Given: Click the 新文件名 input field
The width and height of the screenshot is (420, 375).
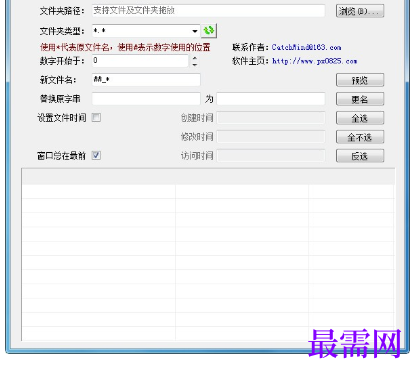Looking at the screenshot, I should pyautogui.click(x=146, y=80).
